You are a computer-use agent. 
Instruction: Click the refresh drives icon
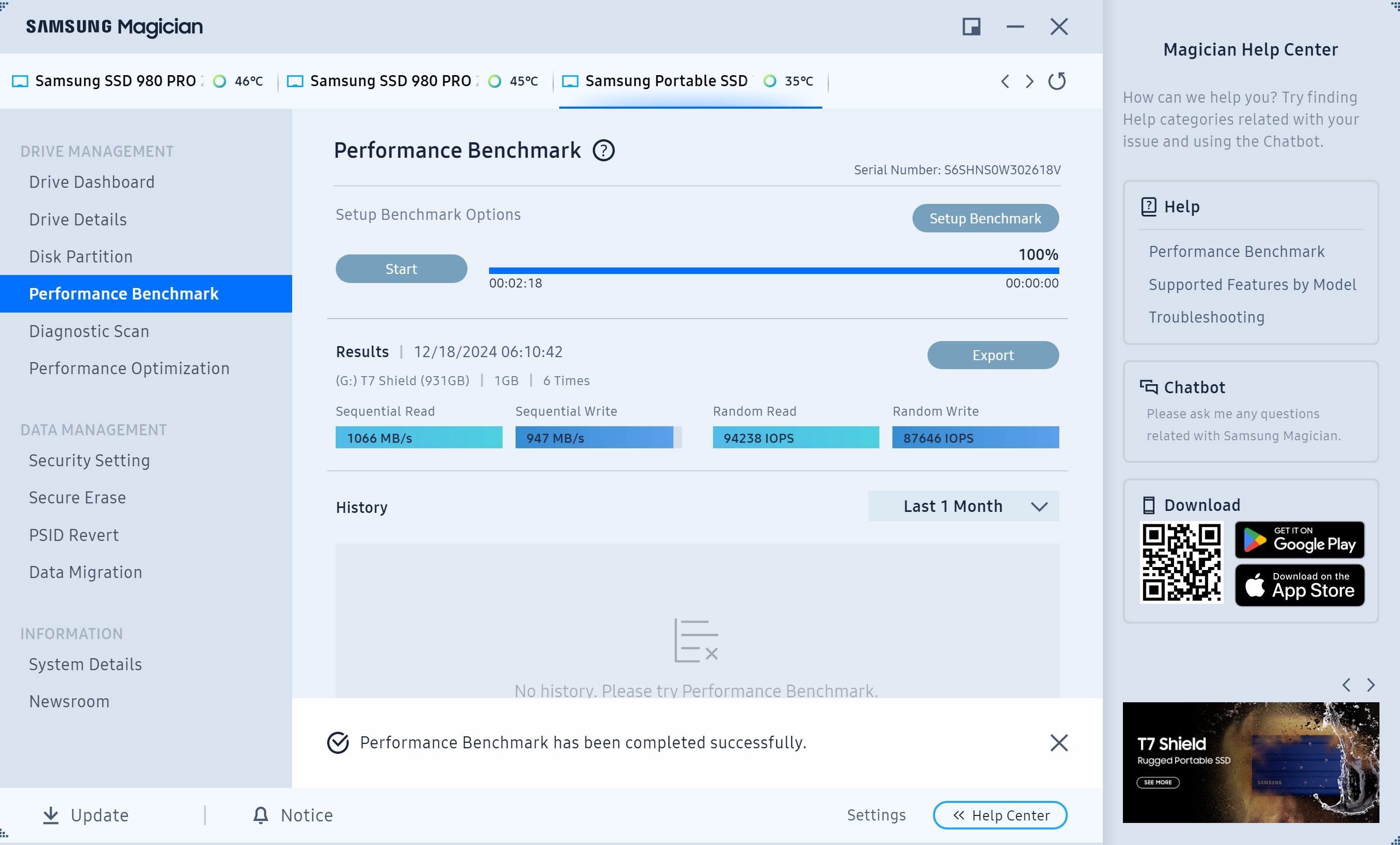1057,81
